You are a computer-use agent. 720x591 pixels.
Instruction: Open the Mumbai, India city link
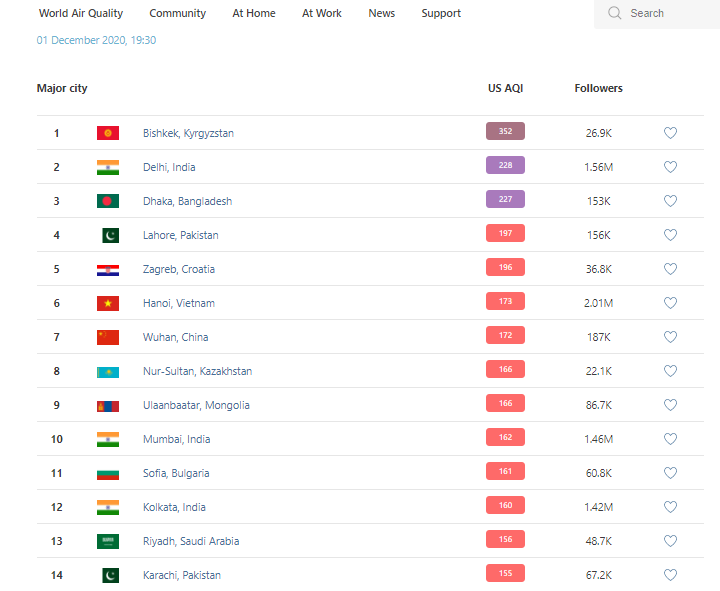pos(176,439)
